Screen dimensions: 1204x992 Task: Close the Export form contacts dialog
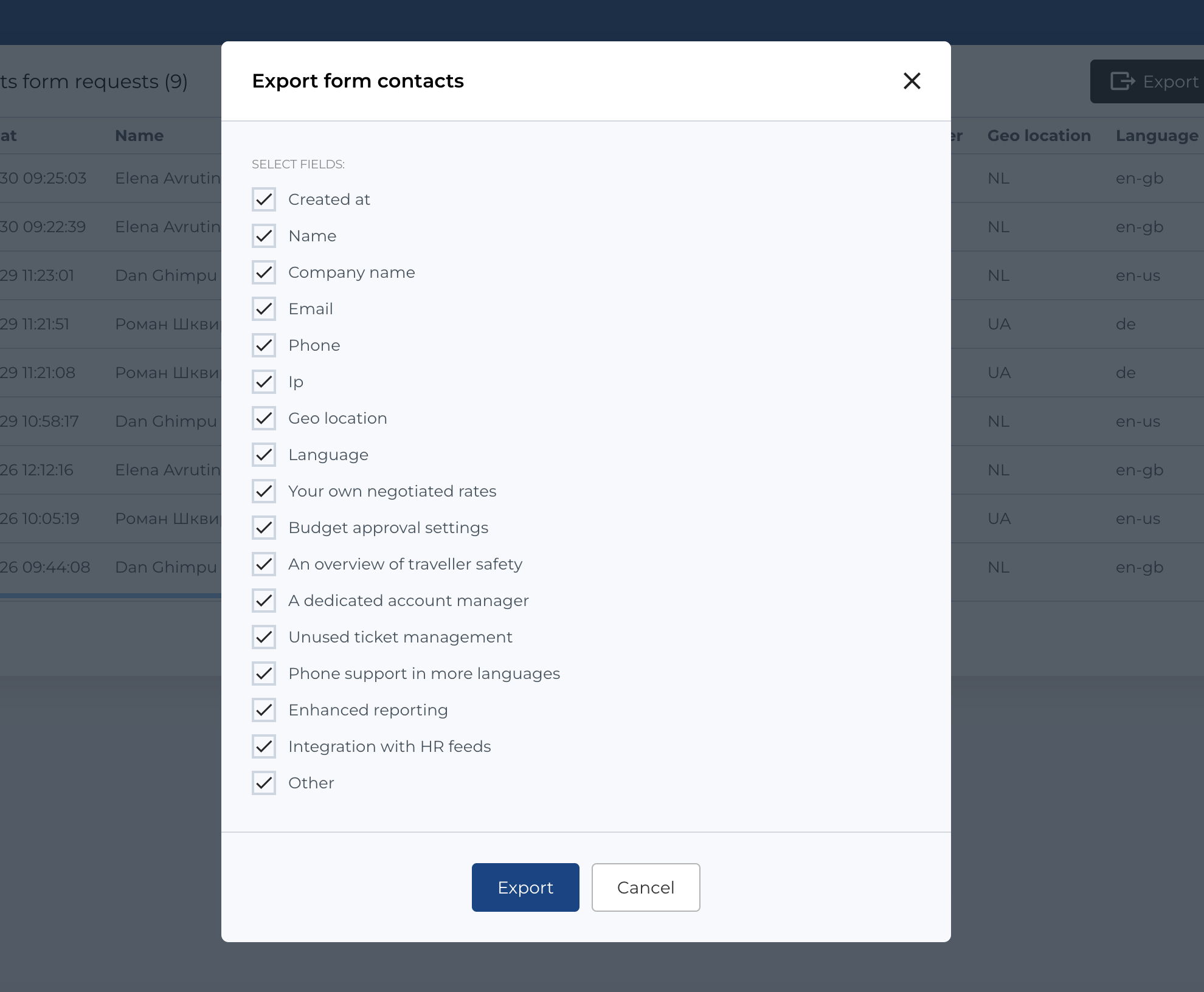coord(912,81)
